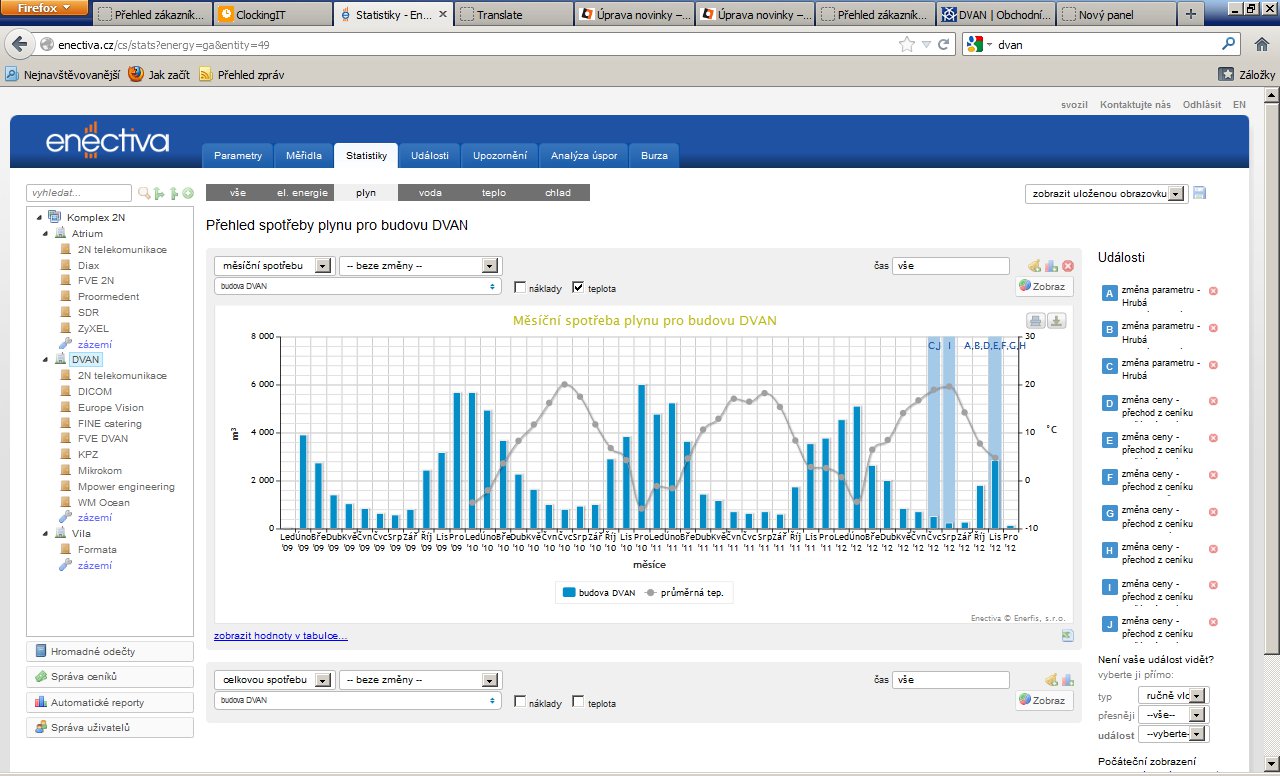
Task: Delete event A with its red X
Action: 1214,291
